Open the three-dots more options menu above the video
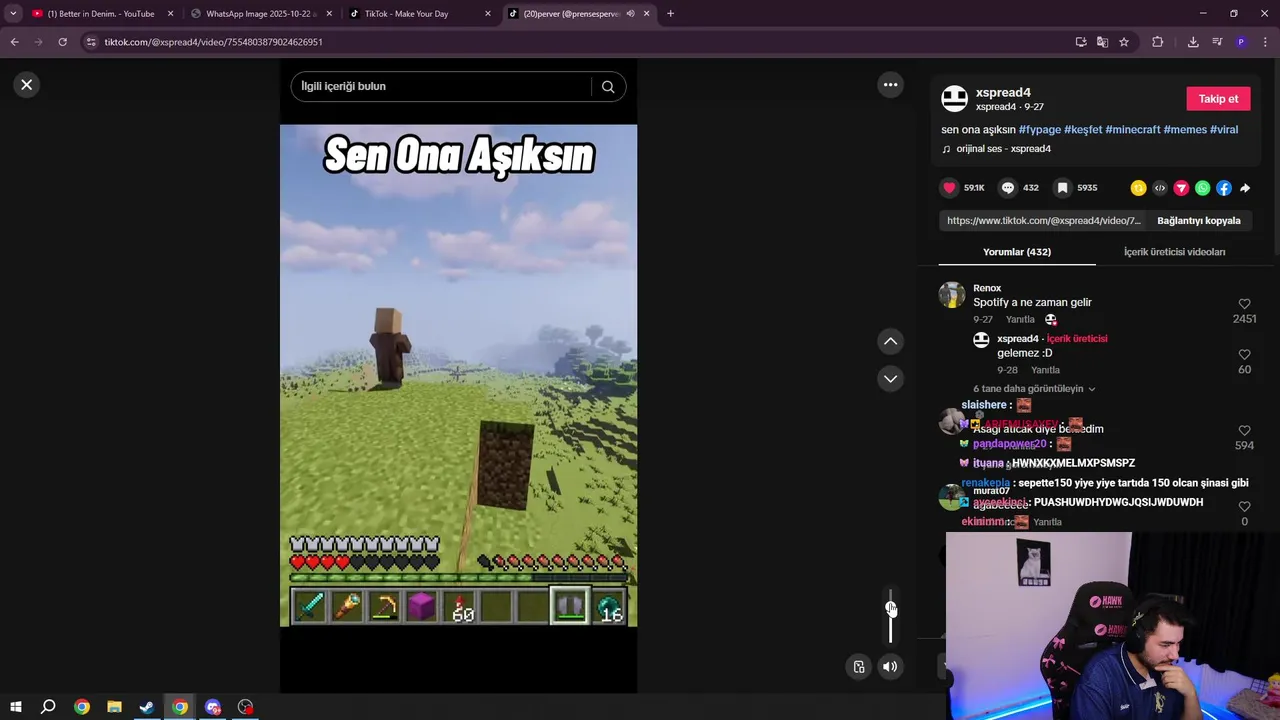Image resolution: width=1280 pixels, height=720 pixels. pos(890,85)
